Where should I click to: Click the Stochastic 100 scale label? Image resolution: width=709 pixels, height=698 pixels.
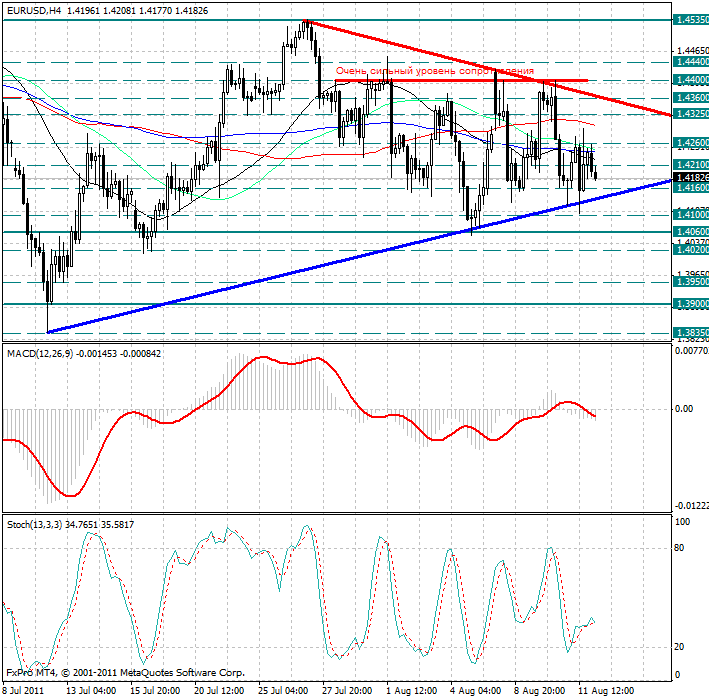[x=682, y=522]
